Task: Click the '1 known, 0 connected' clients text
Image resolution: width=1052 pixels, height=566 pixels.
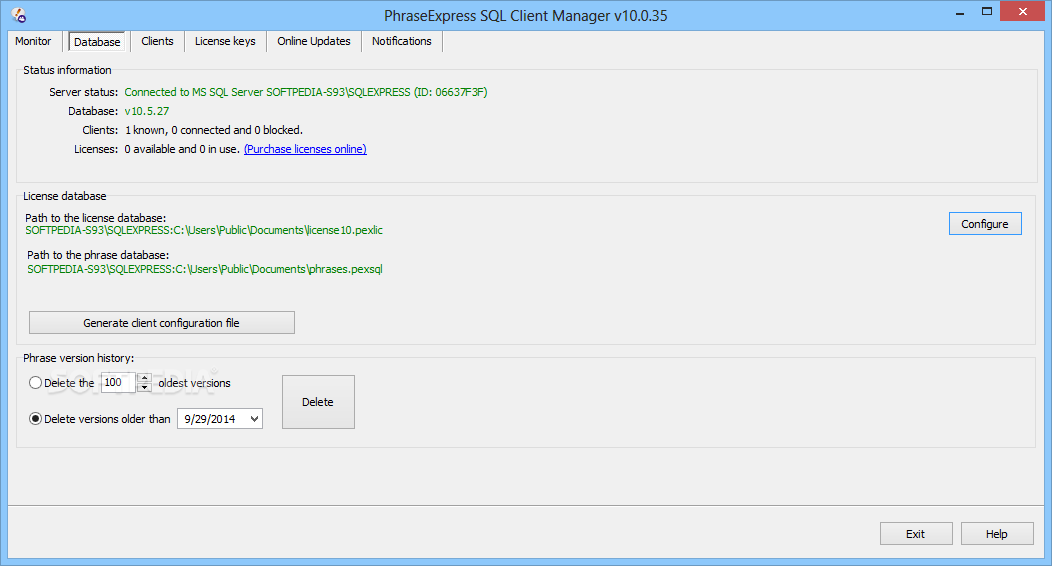Action: [214, 130]
